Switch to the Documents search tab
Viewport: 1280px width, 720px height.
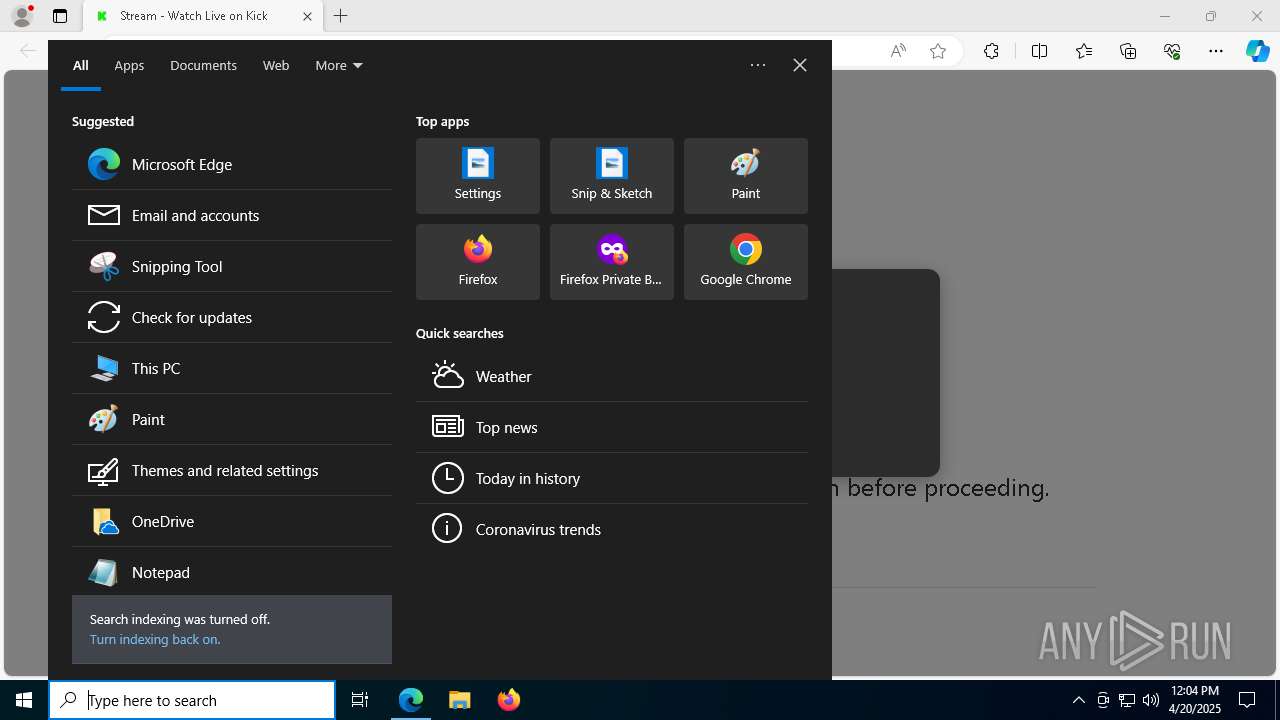(203, 65)
